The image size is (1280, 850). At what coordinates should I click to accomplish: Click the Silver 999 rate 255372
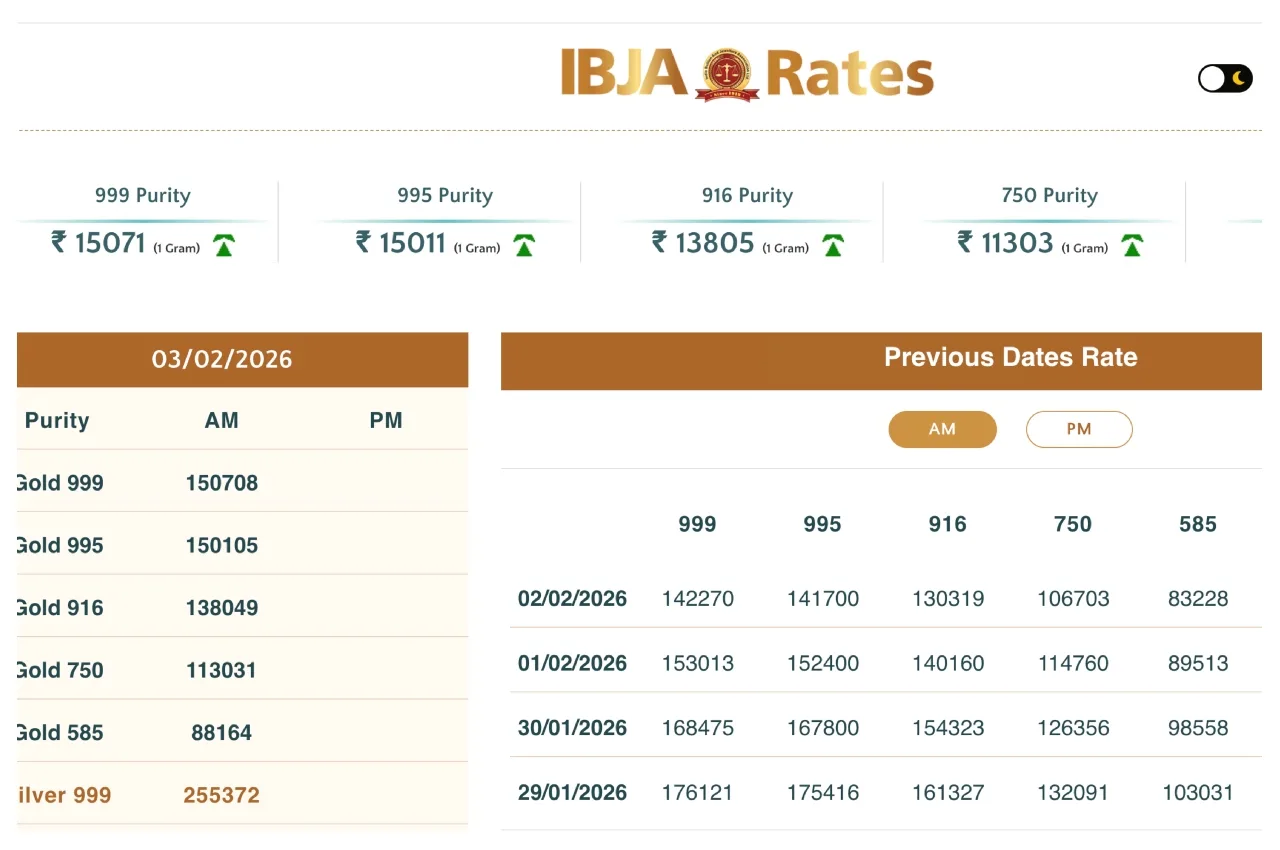pyautogui.click(x=221, y=796)
